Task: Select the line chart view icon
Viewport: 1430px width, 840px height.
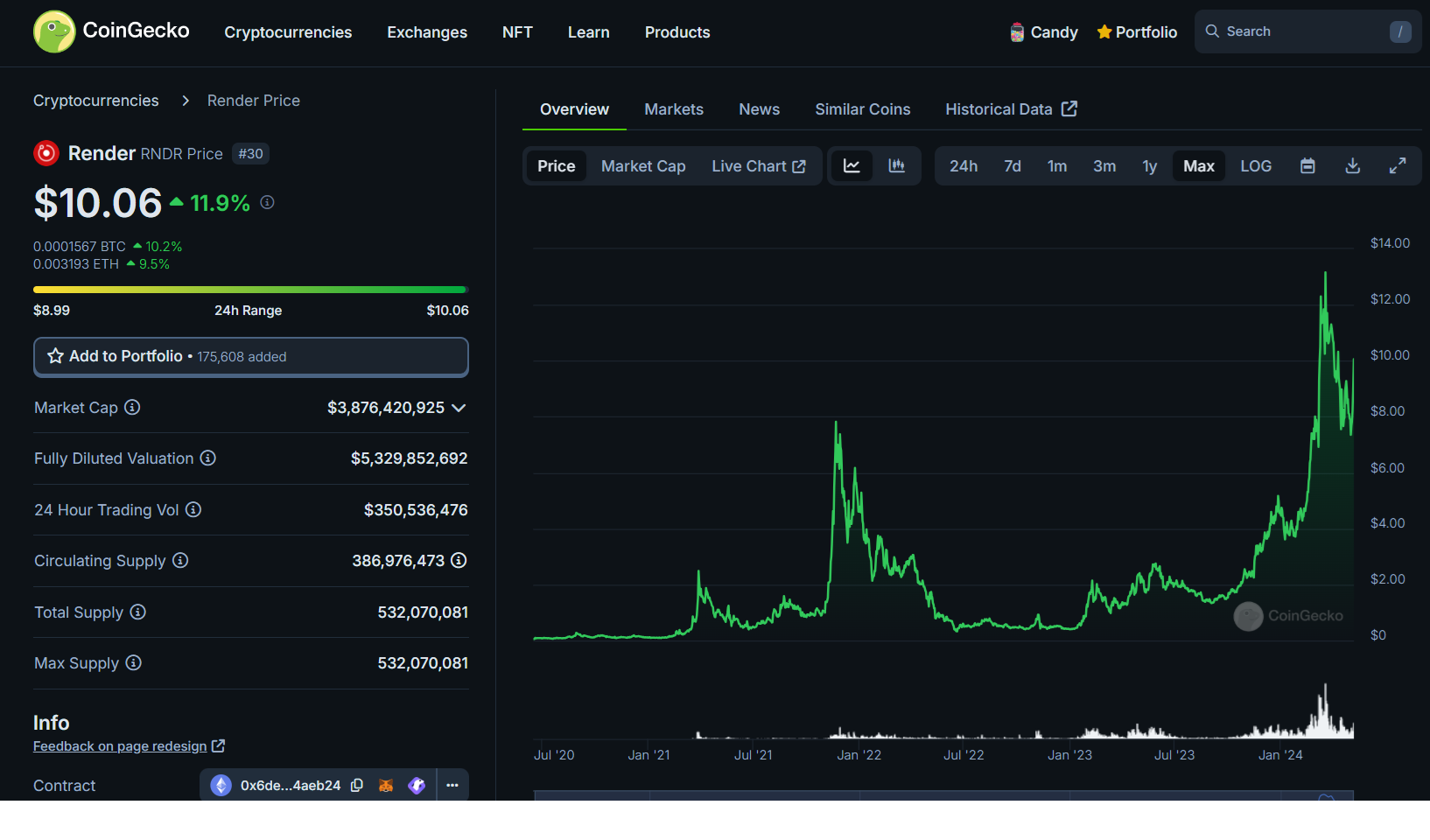Action: coord(852,165)
